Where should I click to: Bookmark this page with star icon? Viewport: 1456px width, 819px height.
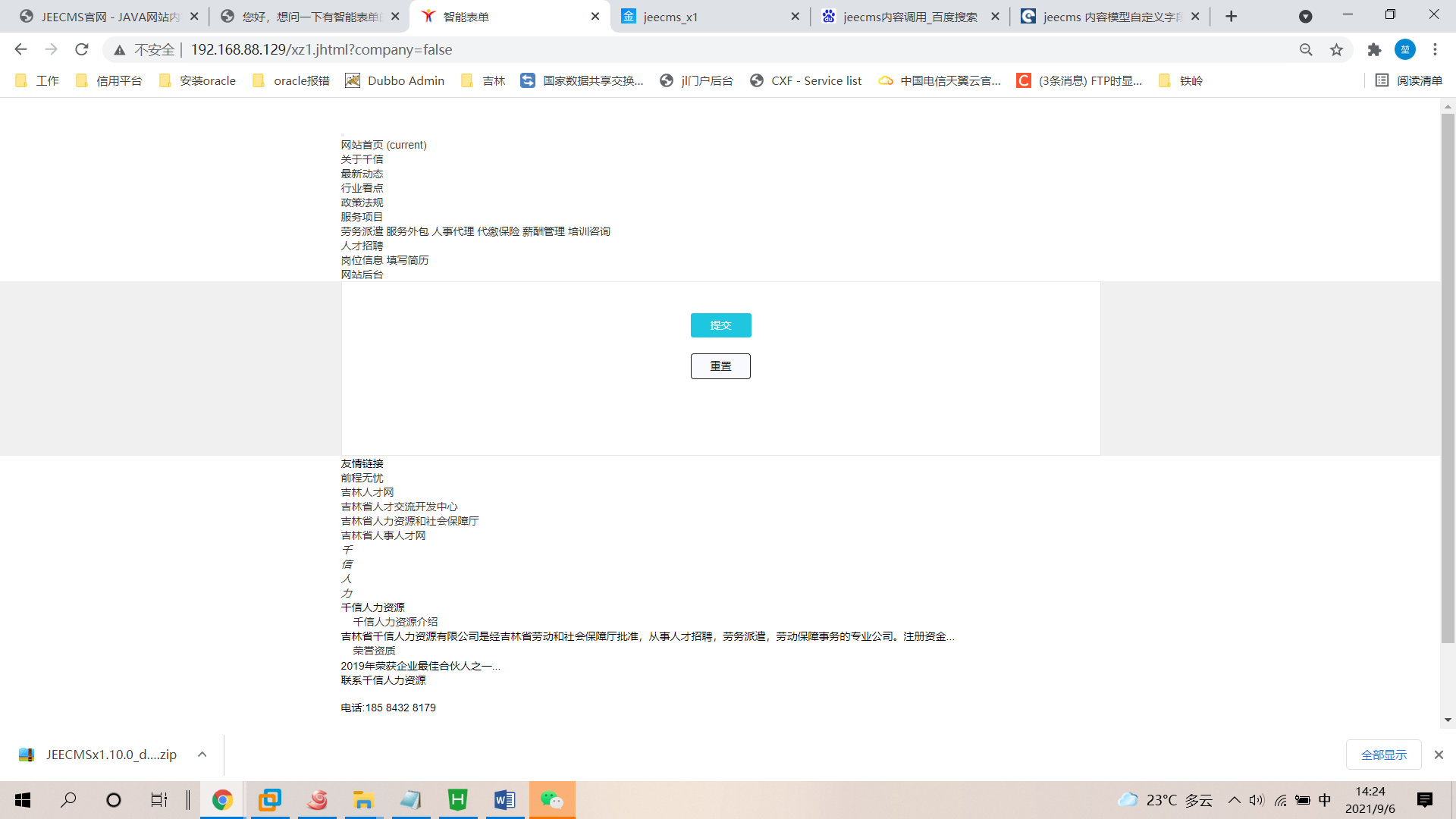pos(1336,50)
